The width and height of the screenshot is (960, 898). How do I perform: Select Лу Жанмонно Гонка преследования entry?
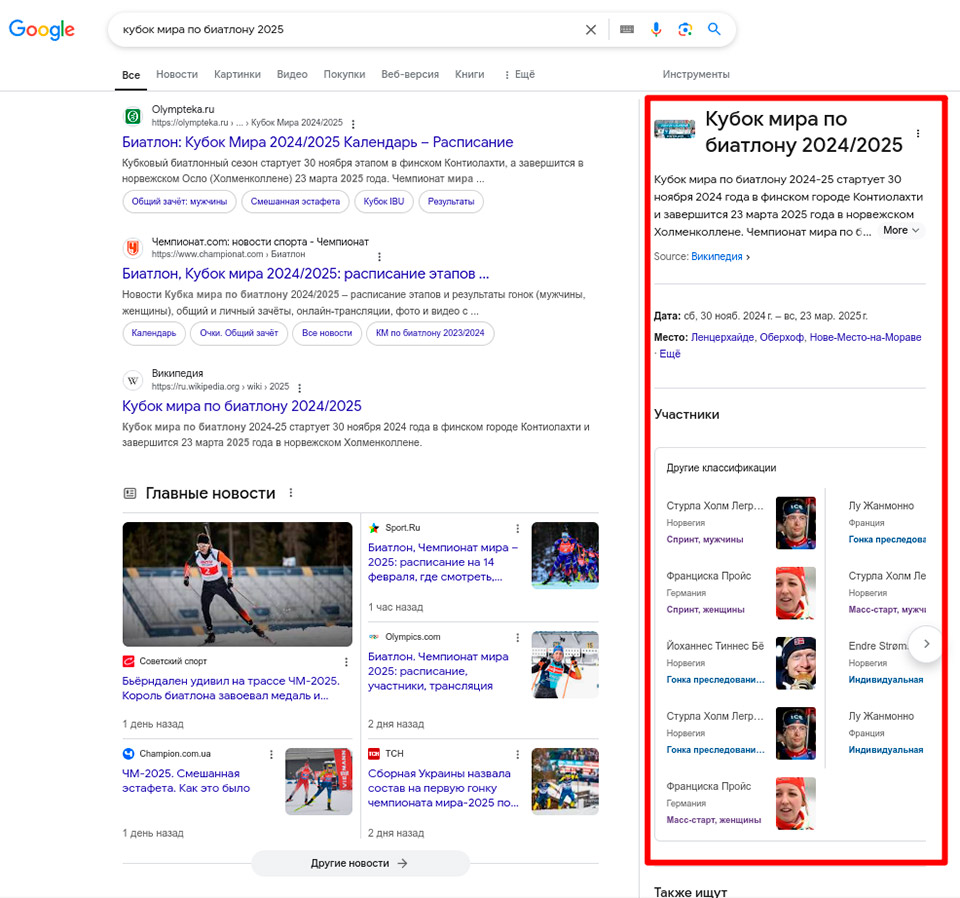(x=887, y=523)
